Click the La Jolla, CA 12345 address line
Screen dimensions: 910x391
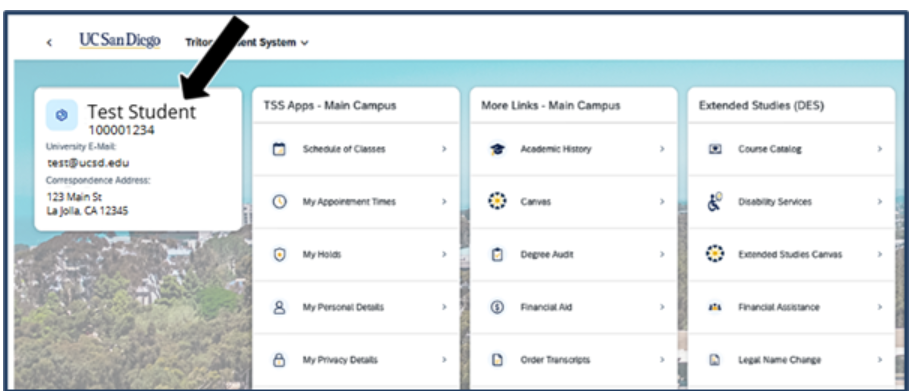pos(88,211)
